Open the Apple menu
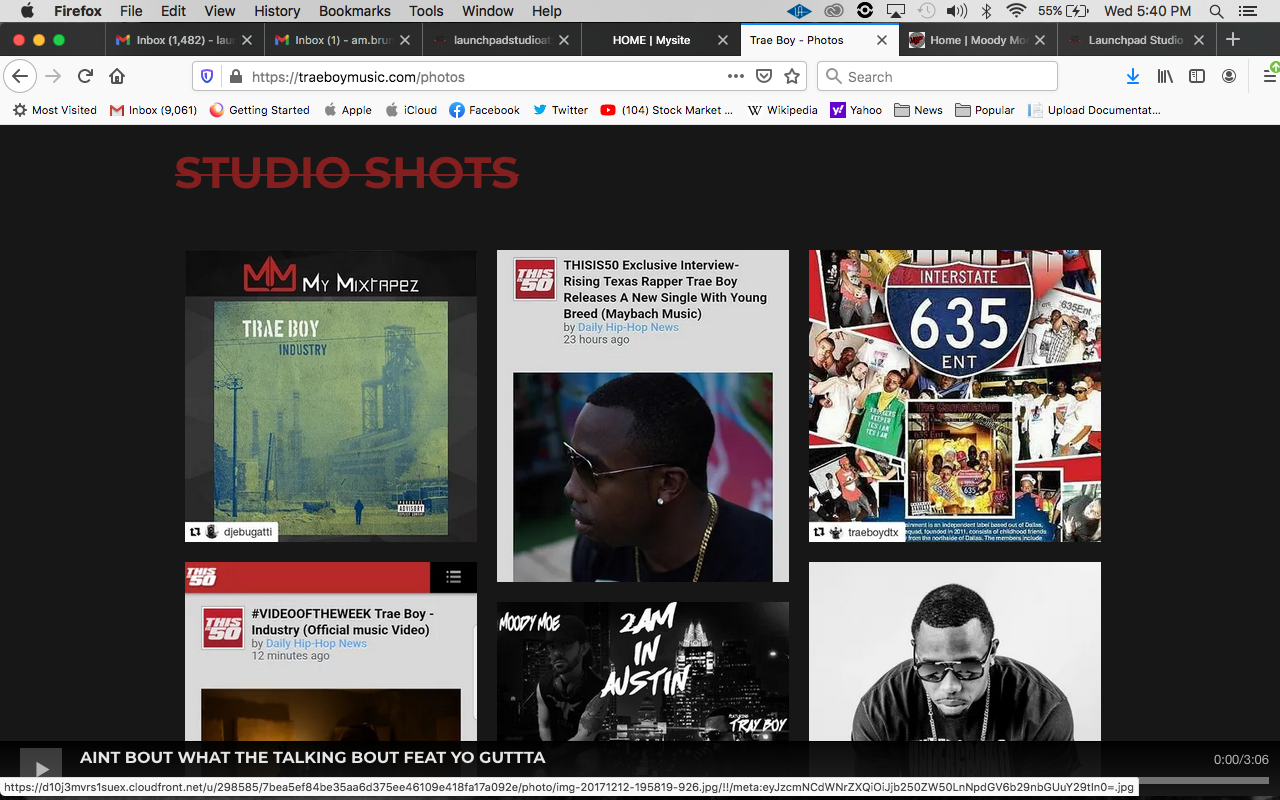 [27, 11]
